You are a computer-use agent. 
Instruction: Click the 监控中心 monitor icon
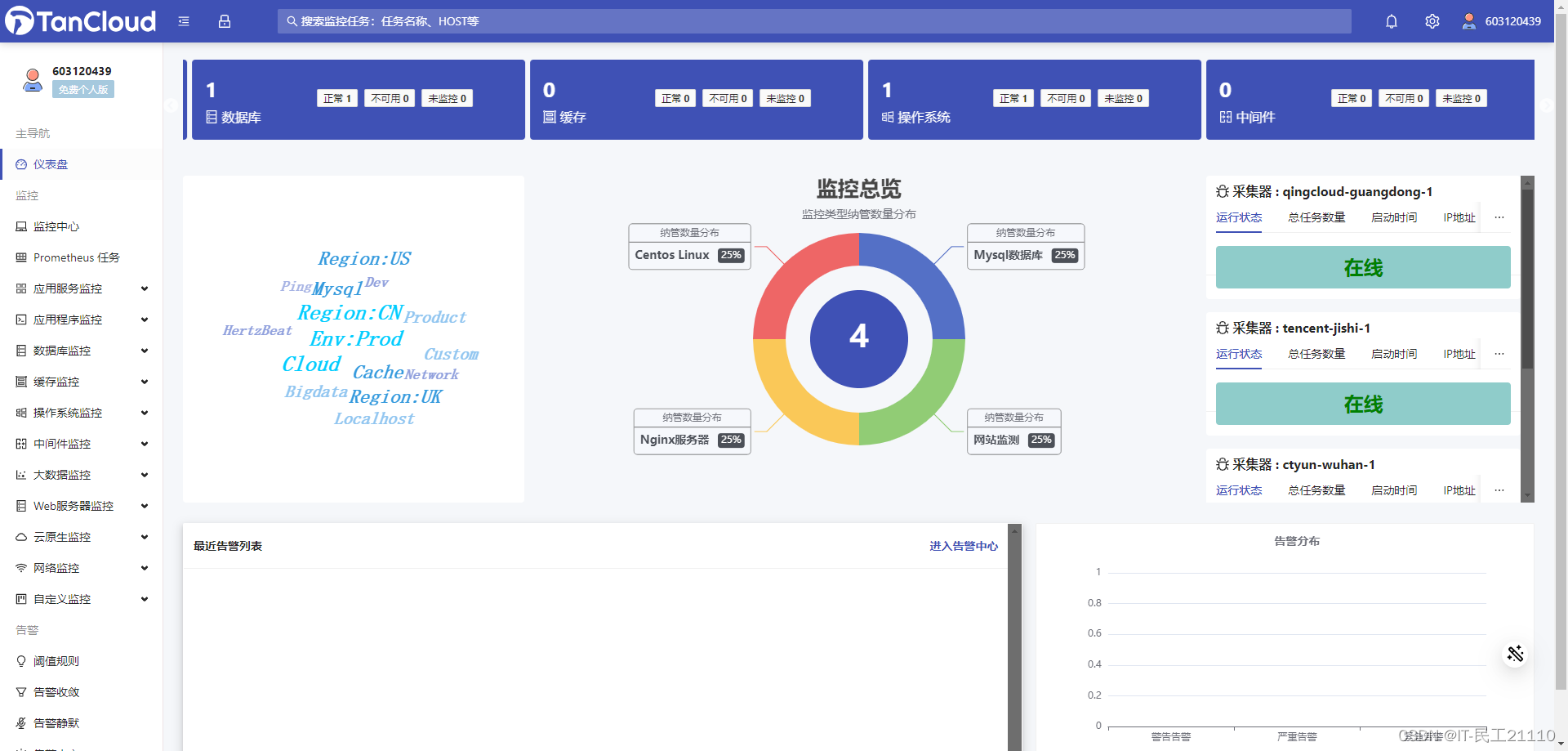[x=21, y=226]
